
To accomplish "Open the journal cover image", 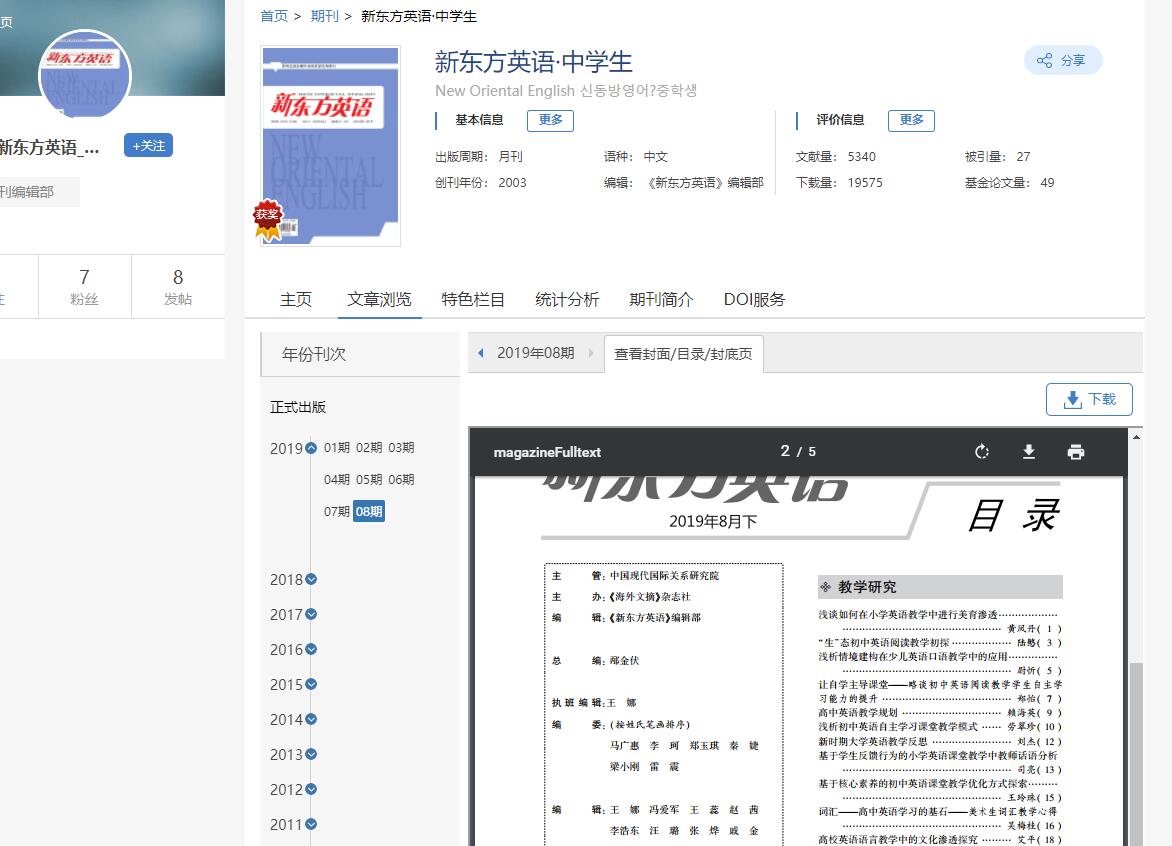I will [330, 146].
